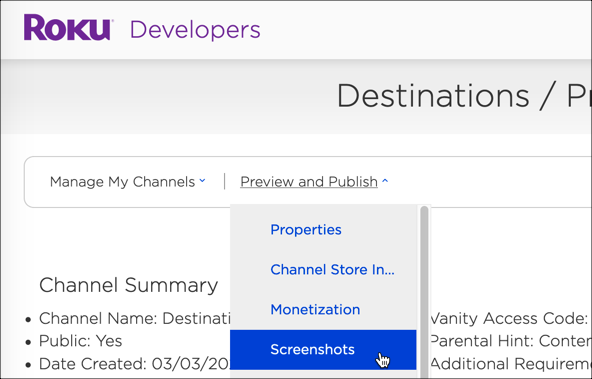Click the Date Created entry

click(x=134, y=364)
